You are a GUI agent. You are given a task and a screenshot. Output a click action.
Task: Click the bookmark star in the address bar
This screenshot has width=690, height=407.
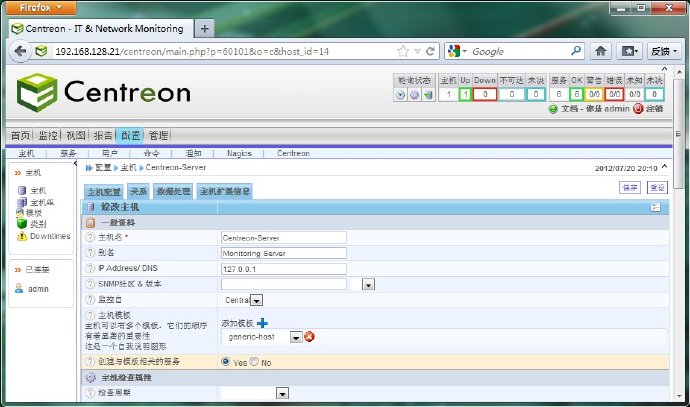[x=403, y=51]
